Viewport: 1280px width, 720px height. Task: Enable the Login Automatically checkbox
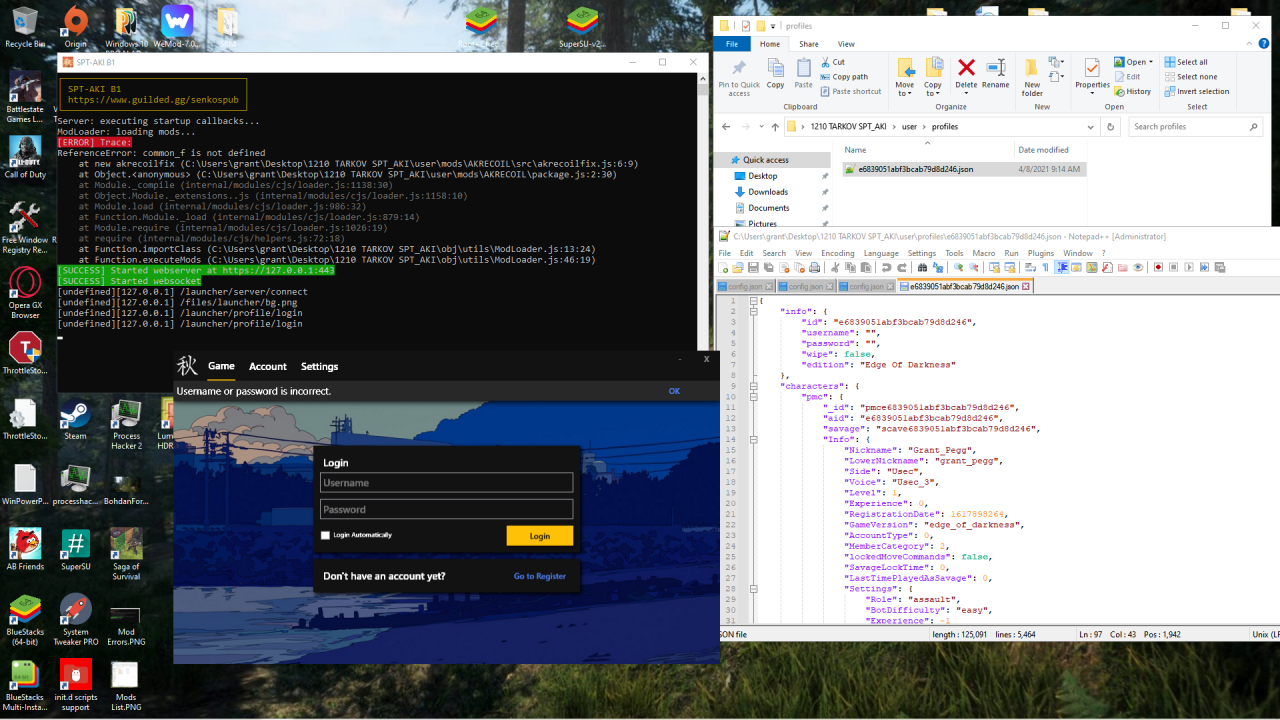point(325,535)
